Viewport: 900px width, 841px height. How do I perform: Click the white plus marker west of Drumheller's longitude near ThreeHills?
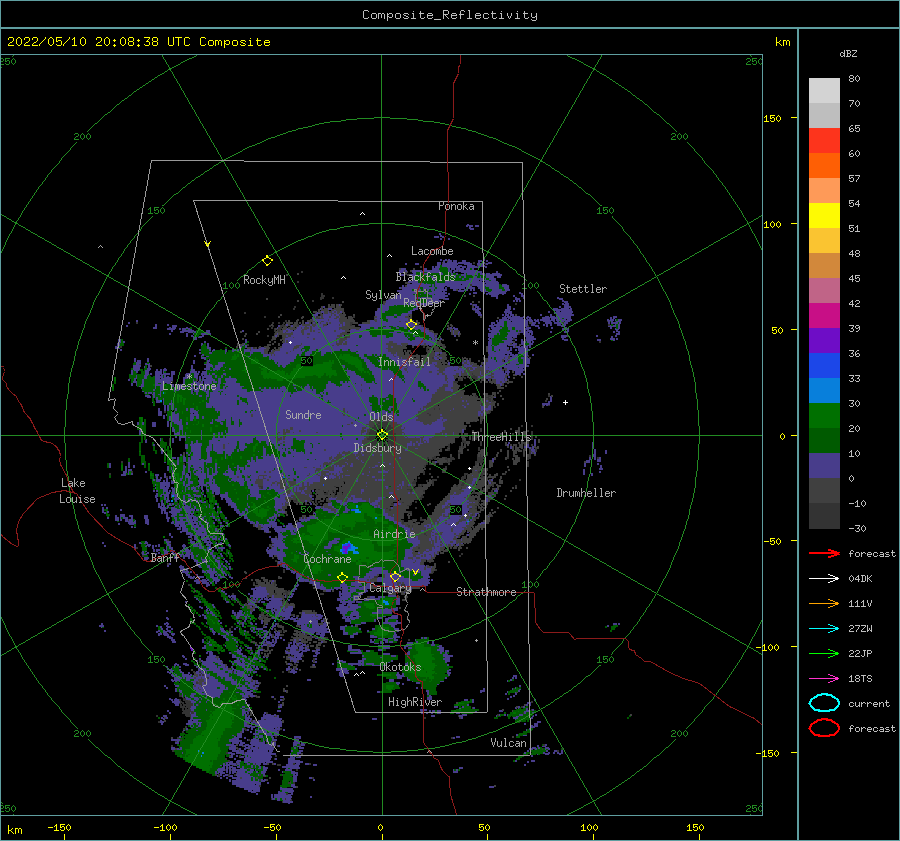[x=565, y=402]
